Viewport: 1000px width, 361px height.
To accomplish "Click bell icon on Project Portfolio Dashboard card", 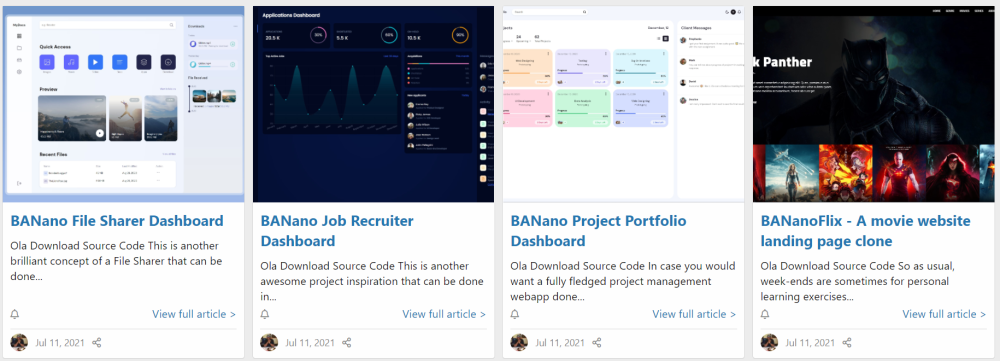I will pos(515,314).
